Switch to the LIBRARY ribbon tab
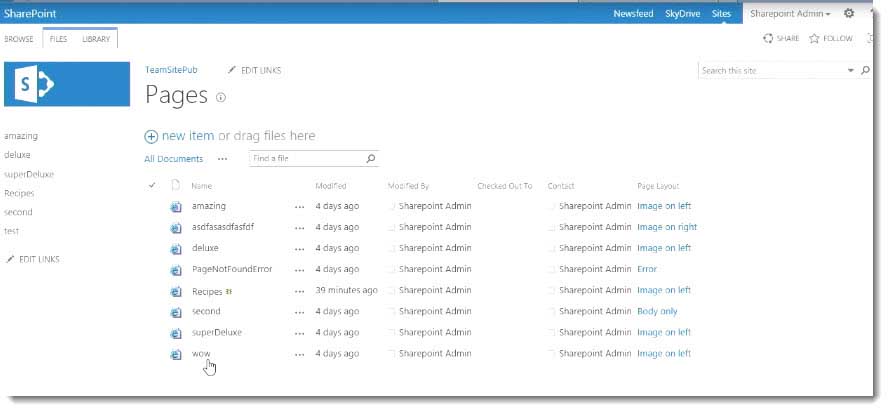888x411 pixels. (96, 39)
